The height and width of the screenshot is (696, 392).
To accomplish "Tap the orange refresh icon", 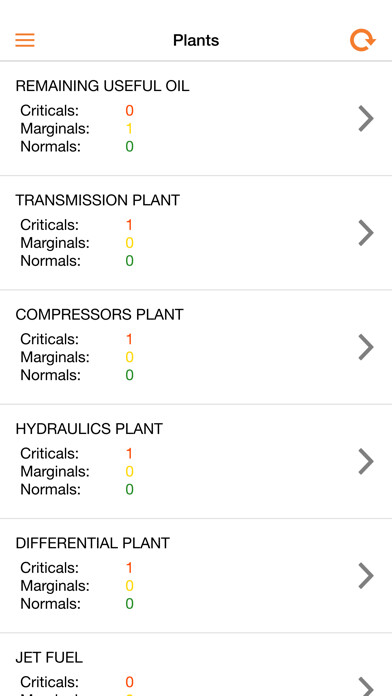I will point(363,40).
